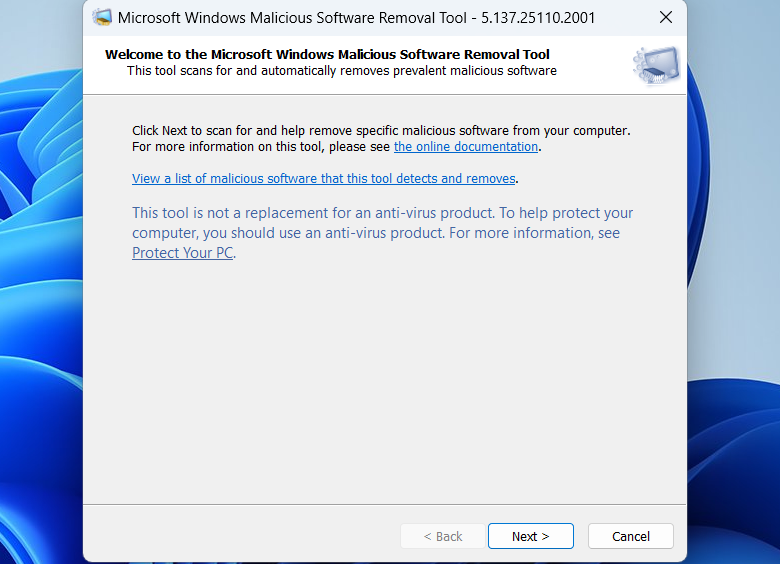Open the online documentation link
Screen dimensions: 780x564
[466, 147]
